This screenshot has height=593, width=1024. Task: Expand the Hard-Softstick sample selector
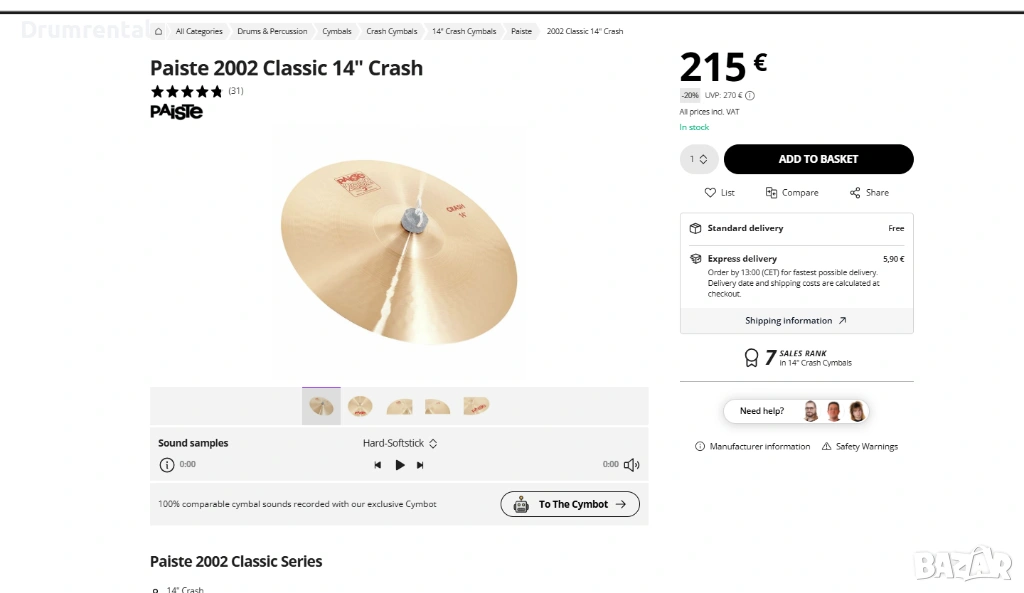coord(400,443)
